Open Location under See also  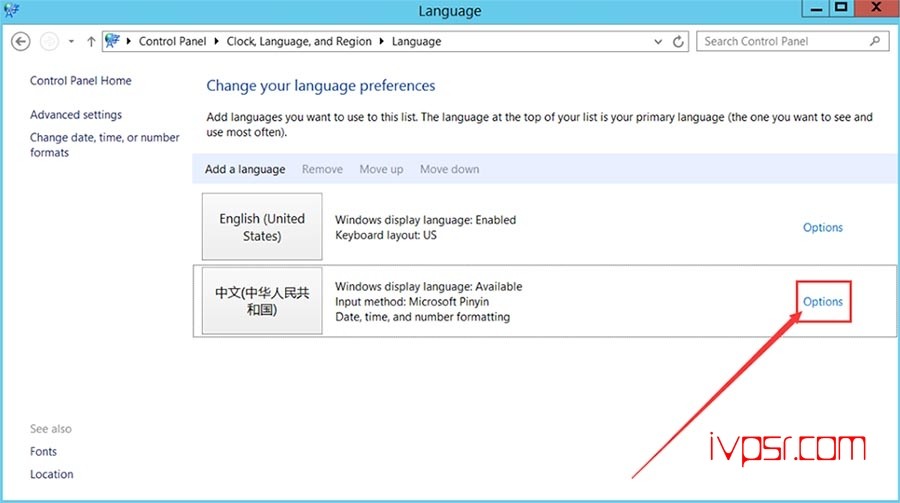[x=52, y=474]
